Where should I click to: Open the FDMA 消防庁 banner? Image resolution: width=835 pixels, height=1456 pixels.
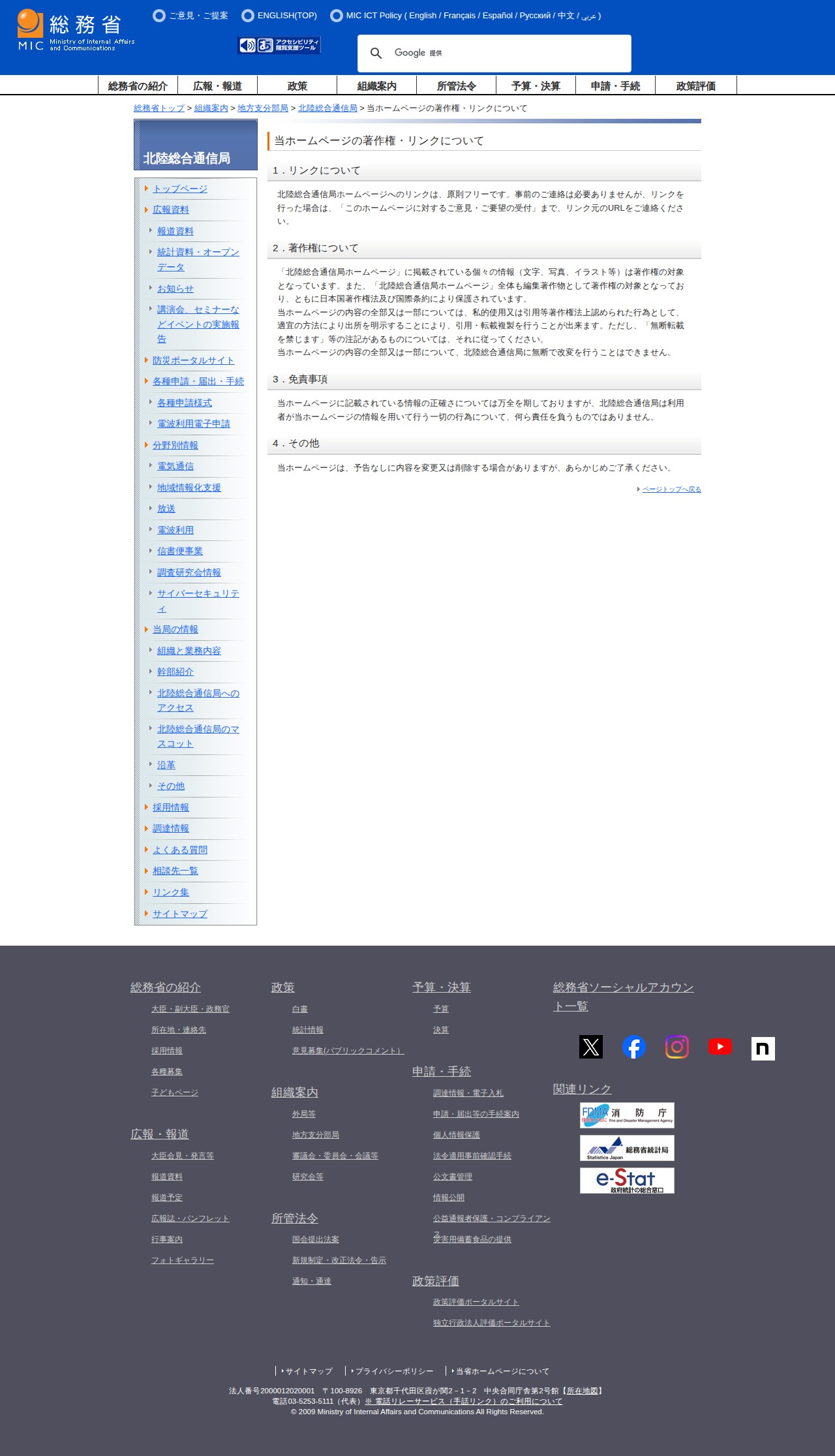coord(627,1115)
